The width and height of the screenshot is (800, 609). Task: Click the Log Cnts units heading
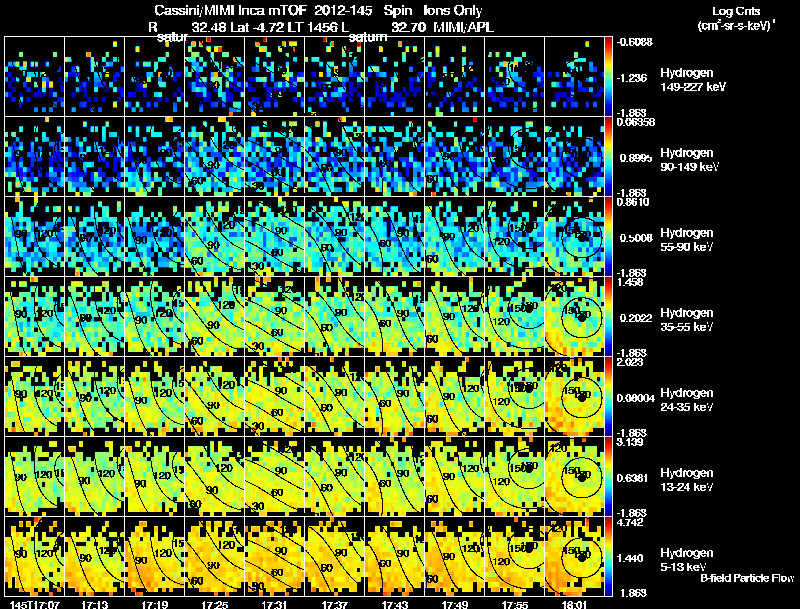736,18
